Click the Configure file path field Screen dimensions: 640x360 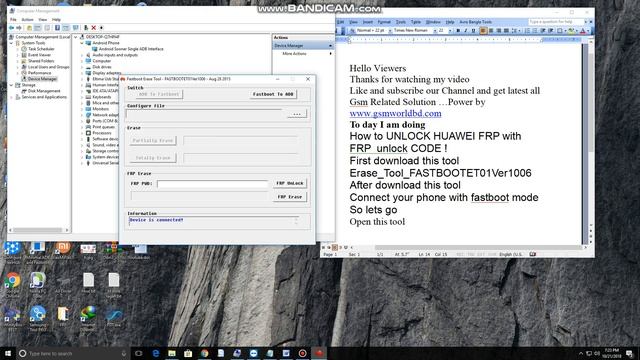(x=204, y=114)
